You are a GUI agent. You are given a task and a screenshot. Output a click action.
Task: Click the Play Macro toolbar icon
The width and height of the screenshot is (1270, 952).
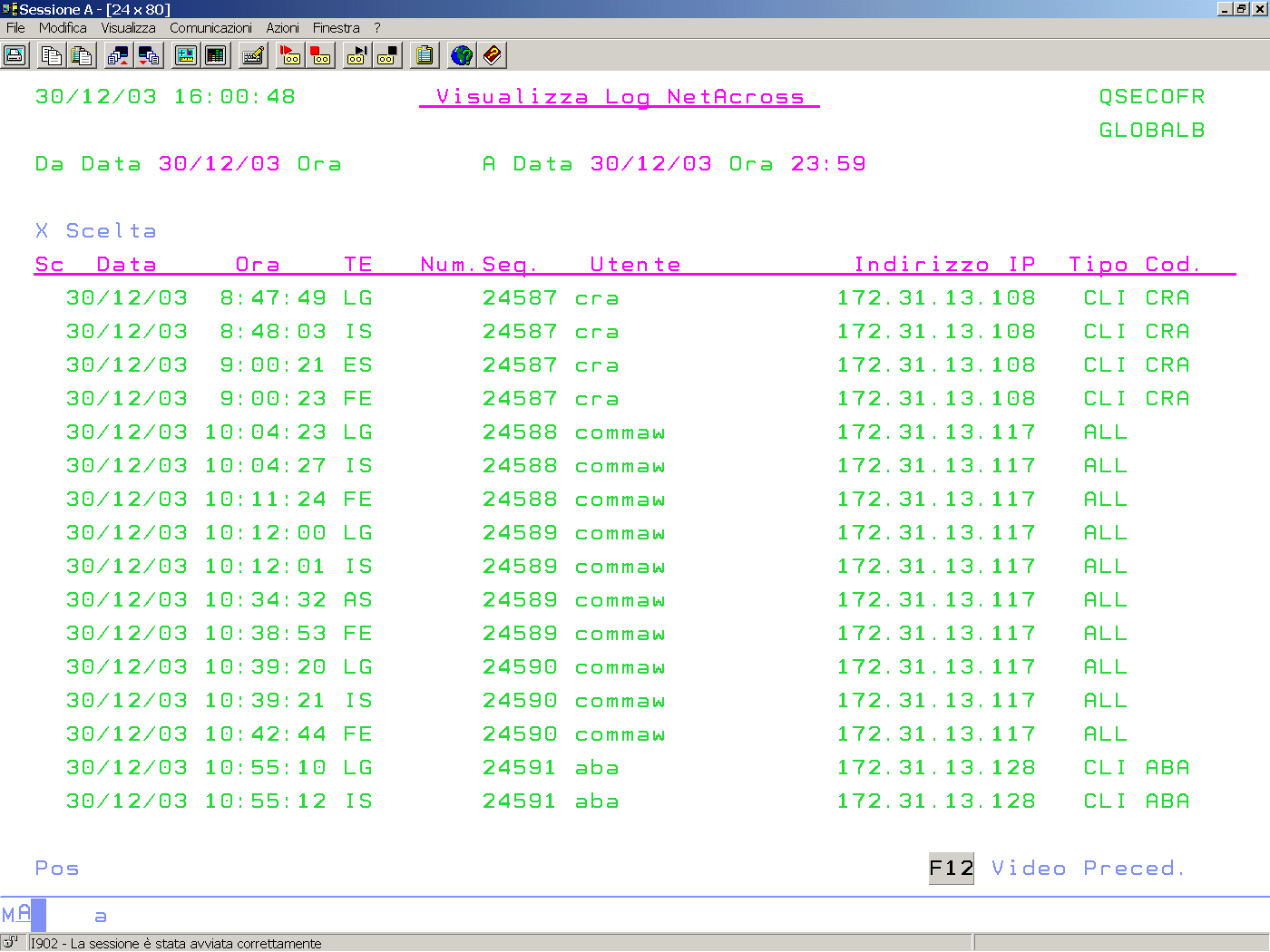pyautogui.click(x=357, y=55)
